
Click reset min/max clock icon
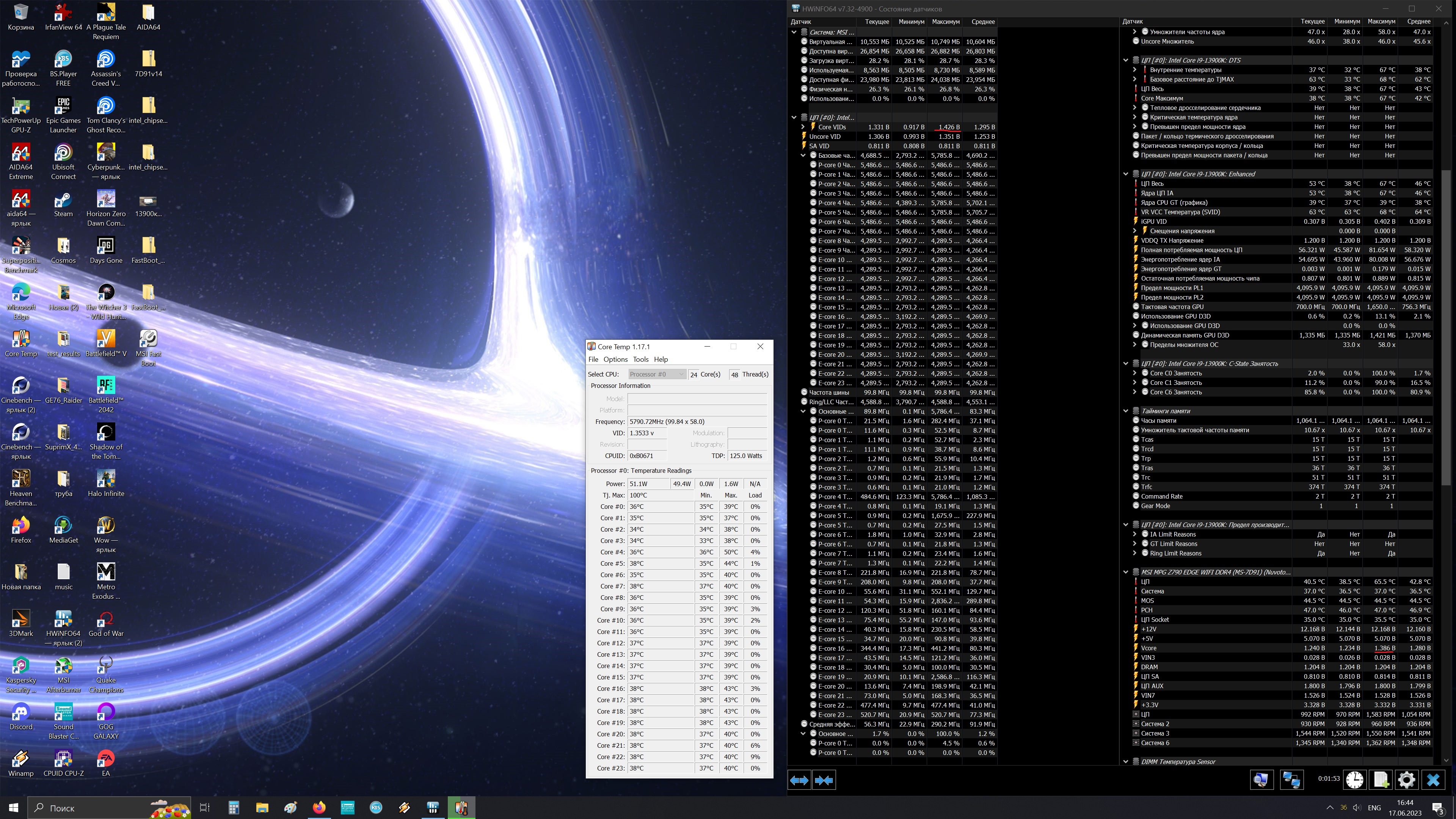click(1354, 780)
